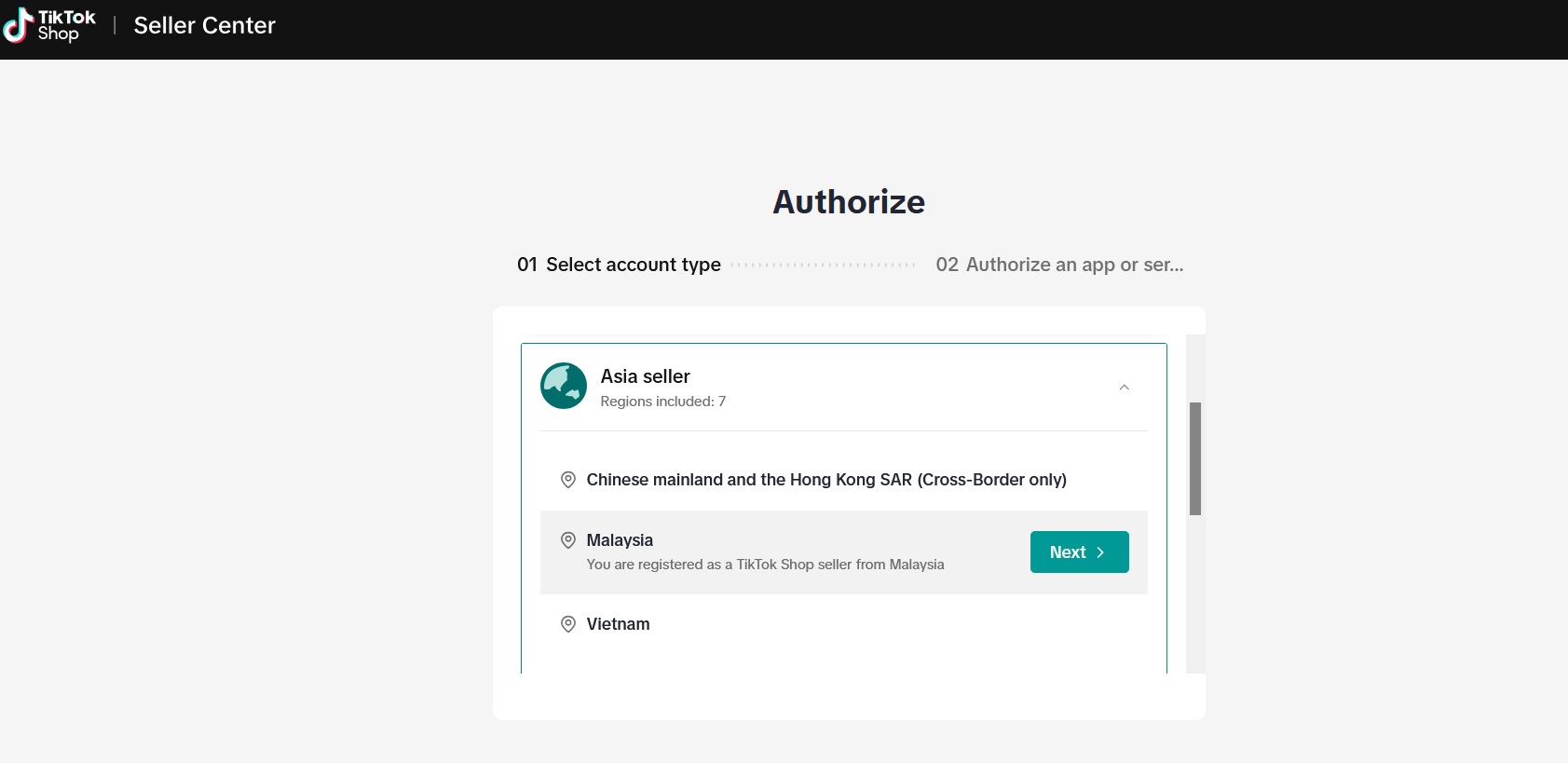
Task: Open the Seller Center title link
Action: point(204,25)
